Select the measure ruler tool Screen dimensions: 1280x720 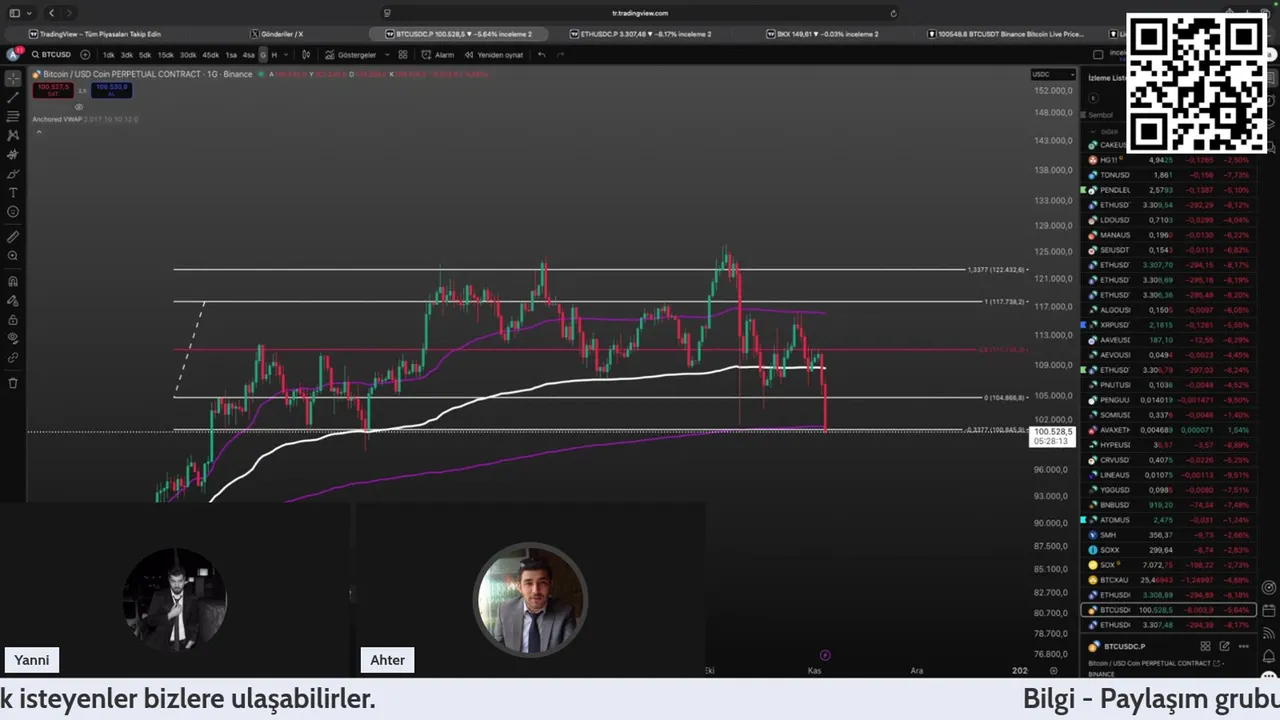13,237
